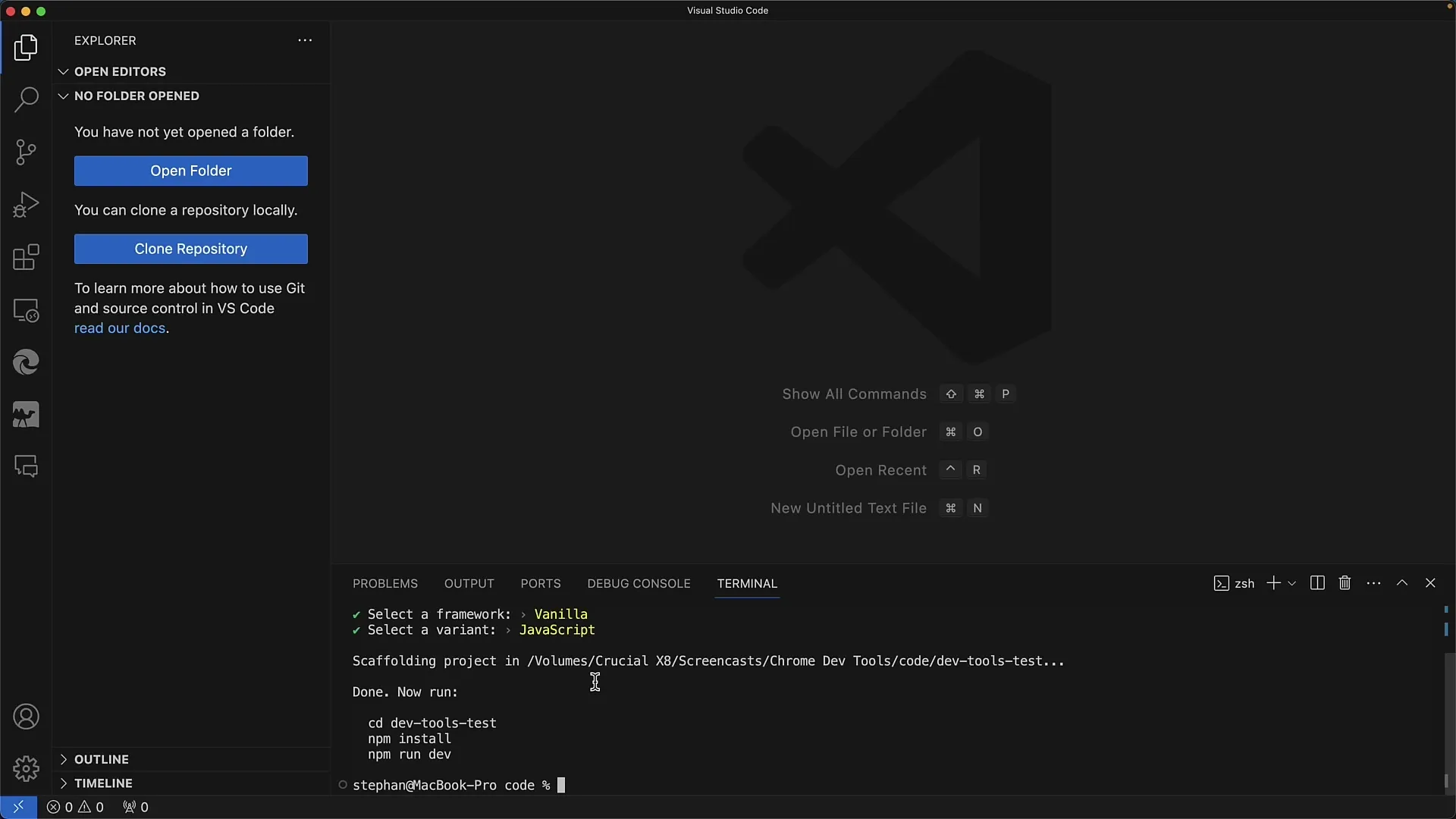
Task: Open the Source Control view icon
Action: pyautogui.click(x=26, y=152)
